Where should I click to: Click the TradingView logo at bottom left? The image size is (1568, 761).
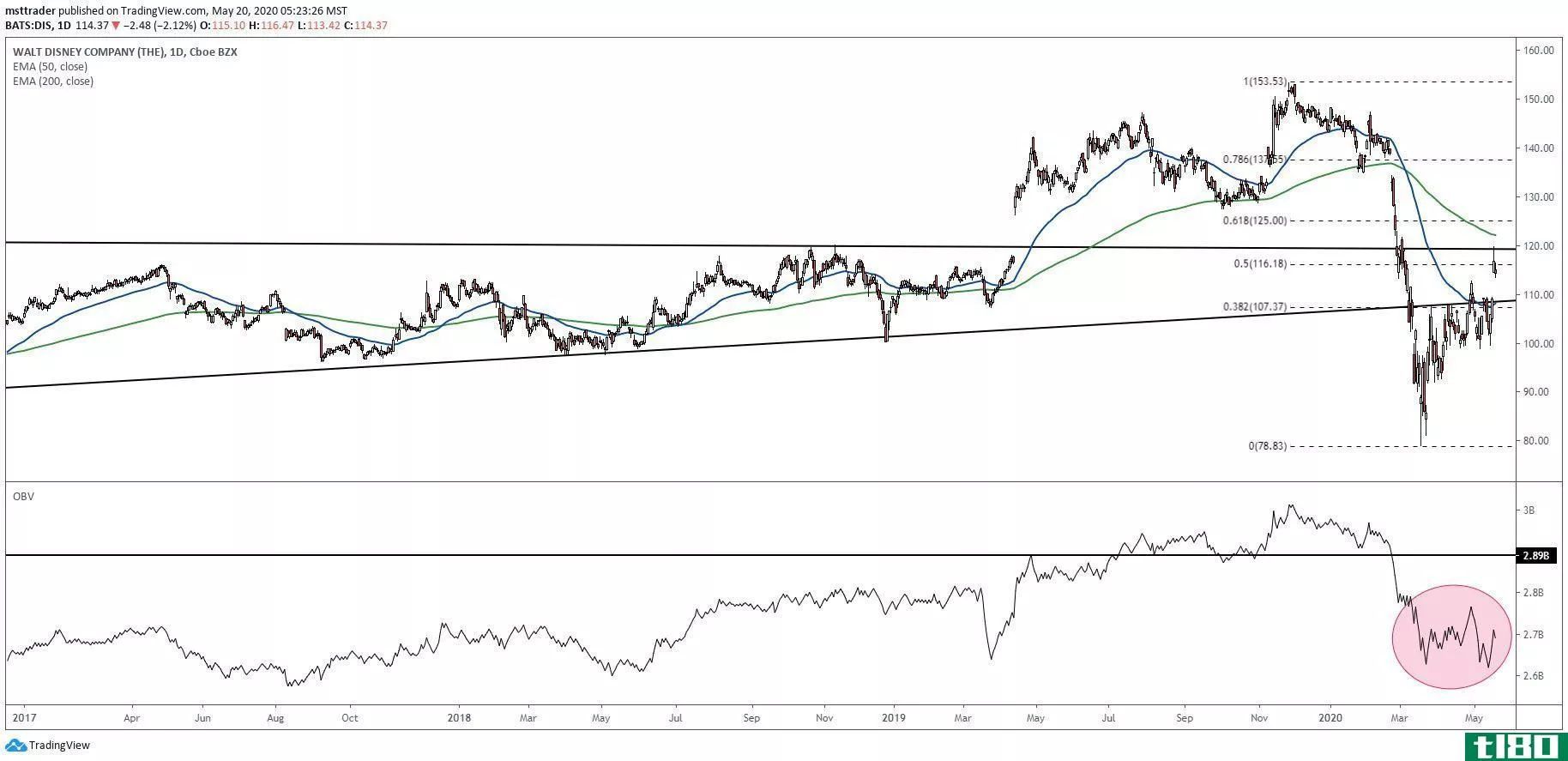[48, 746]
